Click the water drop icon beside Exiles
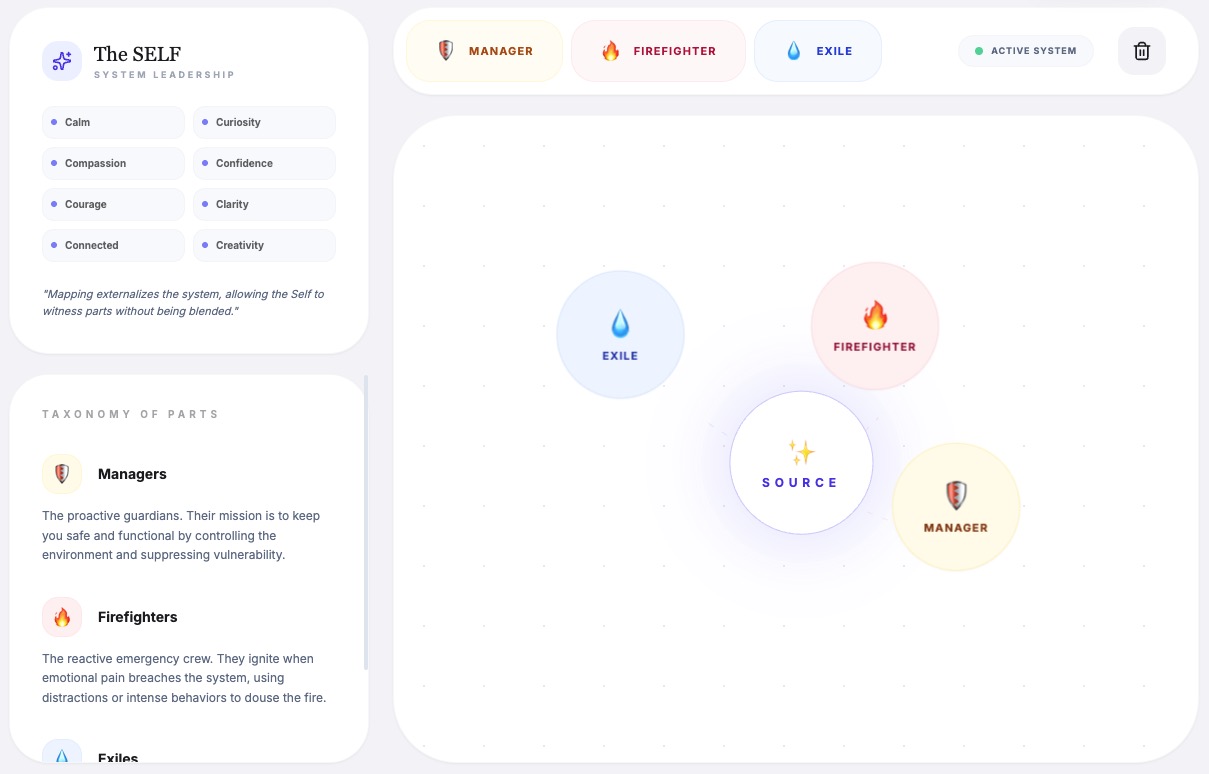The height and width of the screenshot is (774, 1209). pos(62,756)
